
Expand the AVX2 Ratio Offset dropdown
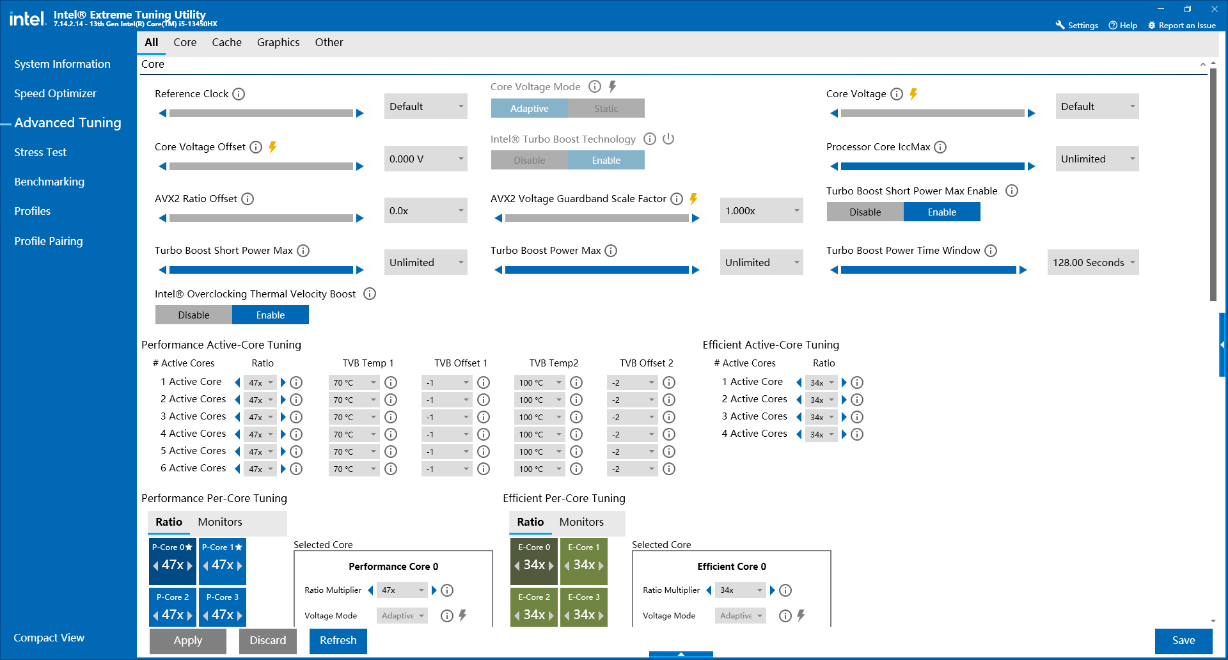tap(426, 210)
